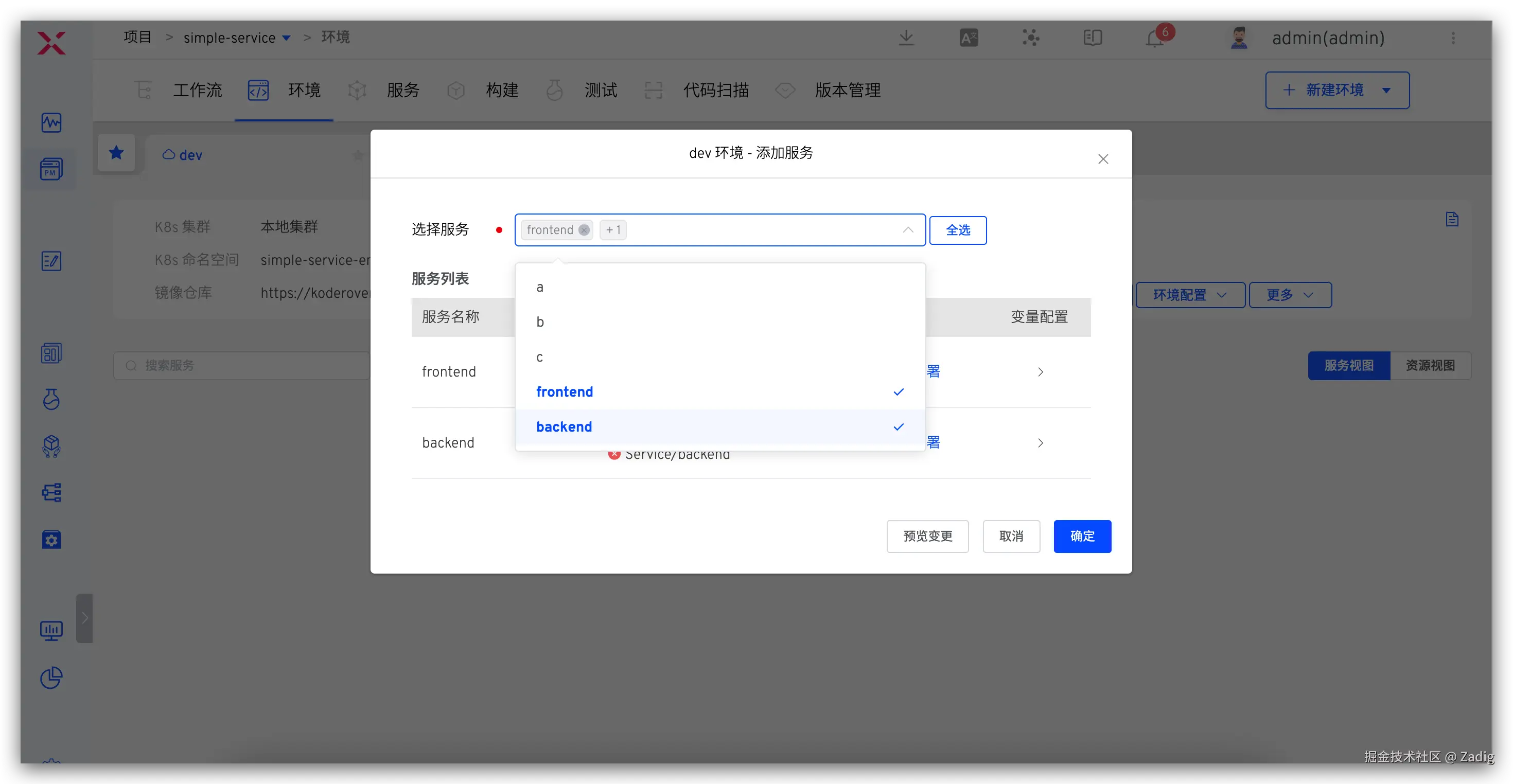Remove frontend tag from service selector
1513x784 pixels.
(584, 230)
